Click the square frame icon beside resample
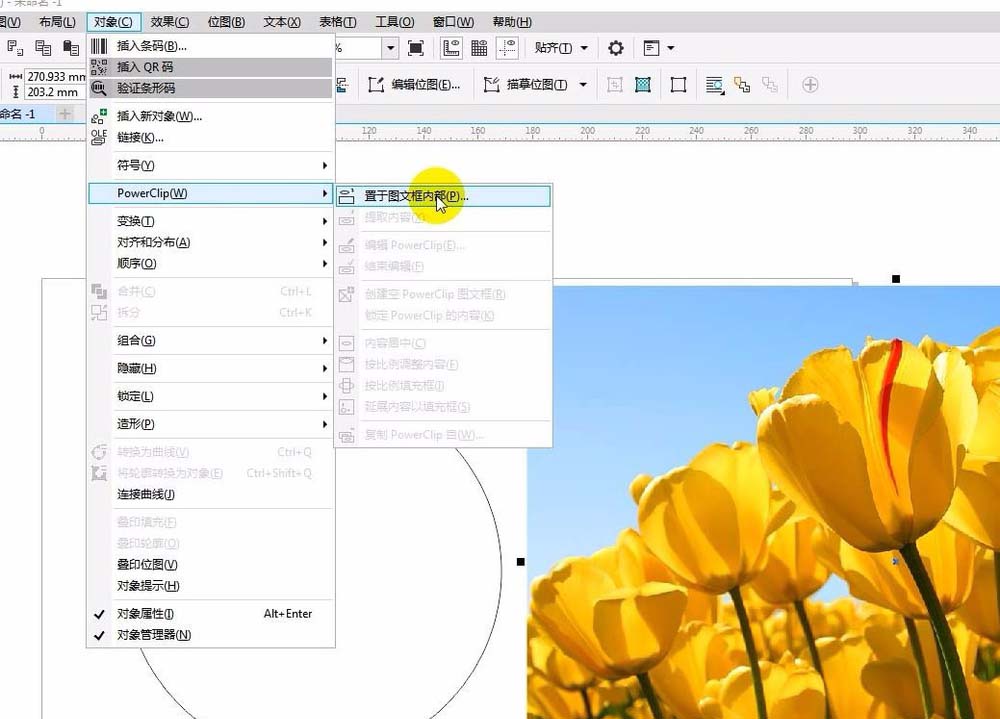This screenshot has height=719, width=1000. click(679, 85)
